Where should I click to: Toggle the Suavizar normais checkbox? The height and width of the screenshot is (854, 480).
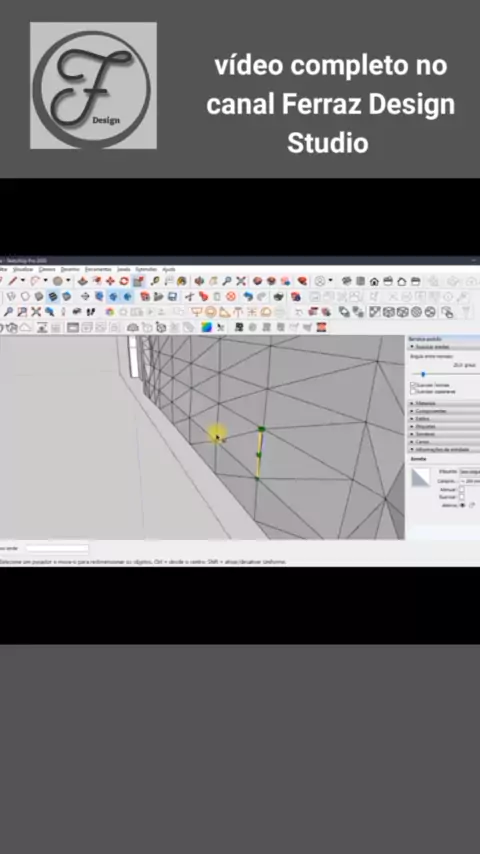(x=413, y=385)
